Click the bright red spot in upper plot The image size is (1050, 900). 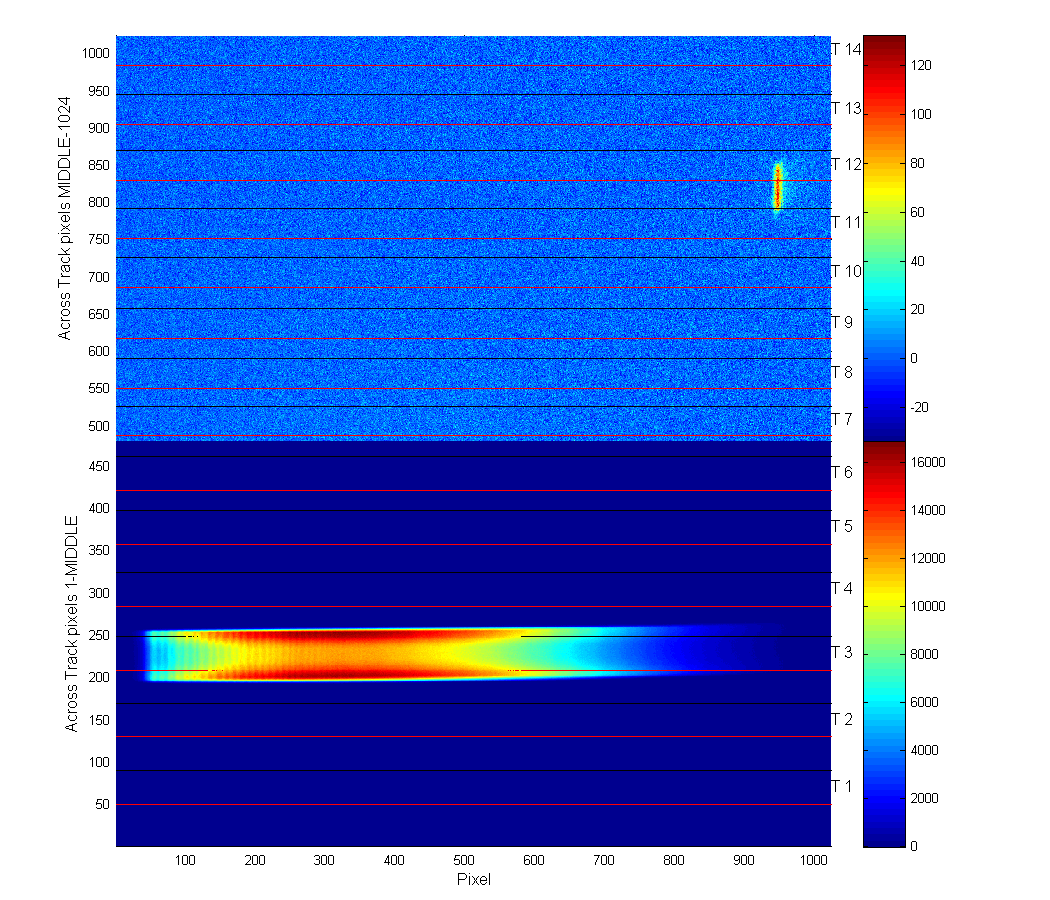(x=777, y=187)
